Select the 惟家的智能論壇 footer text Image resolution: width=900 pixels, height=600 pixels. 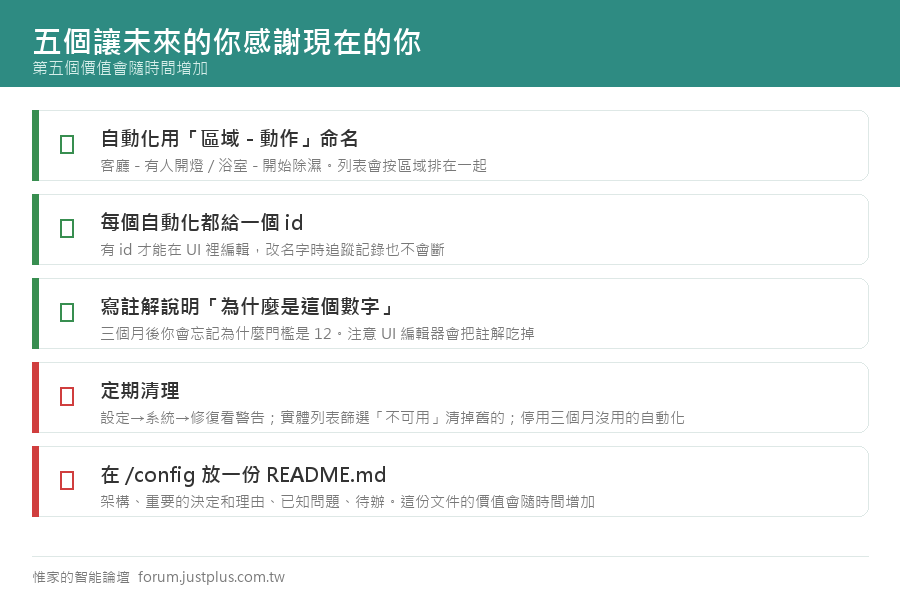(x=81, y=577)
